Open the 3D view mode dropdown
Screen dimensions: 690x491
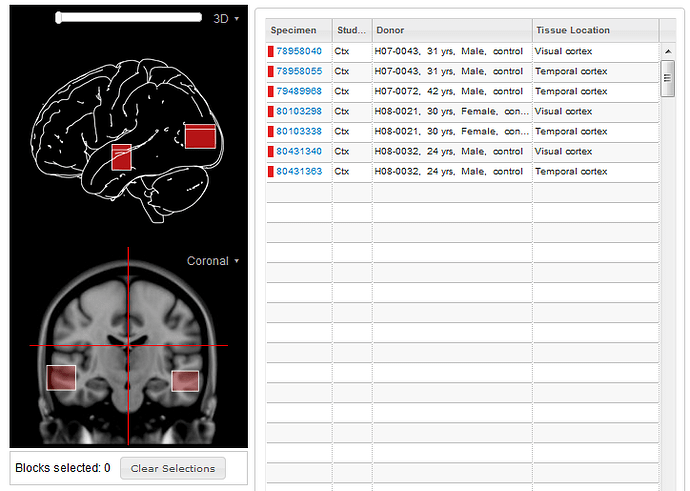tap(226, 19)
